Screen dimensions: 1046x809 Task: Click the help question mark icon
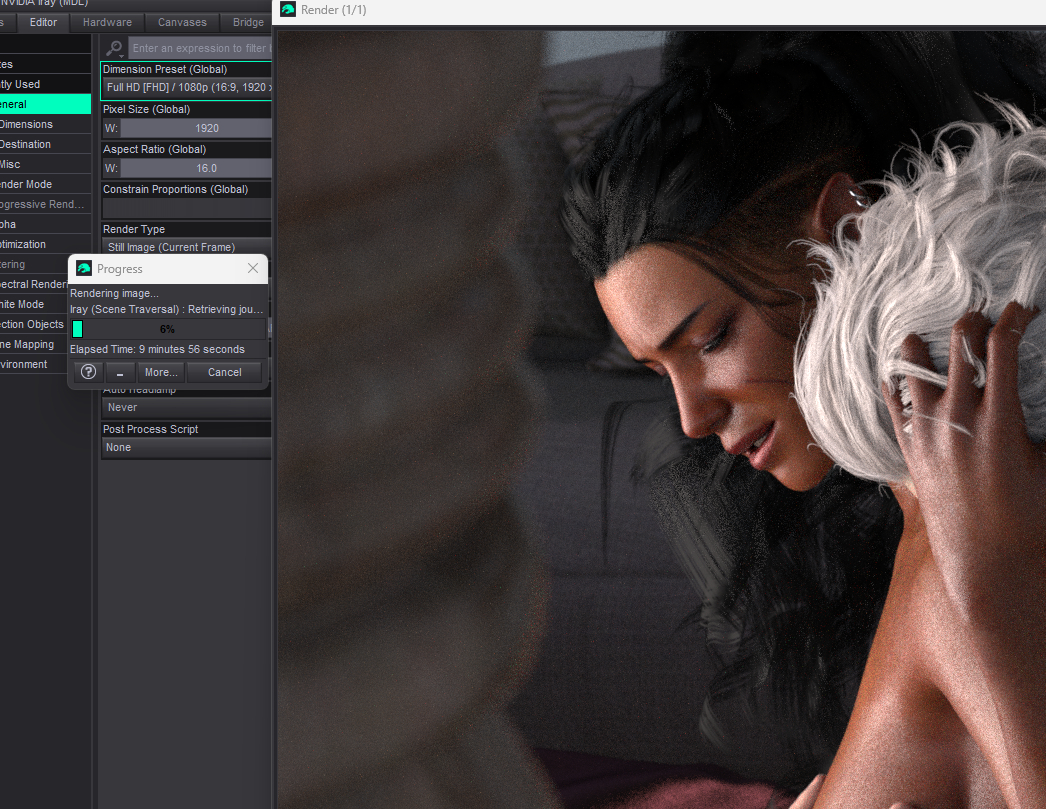pyautogui.click(x=88, y=372)
